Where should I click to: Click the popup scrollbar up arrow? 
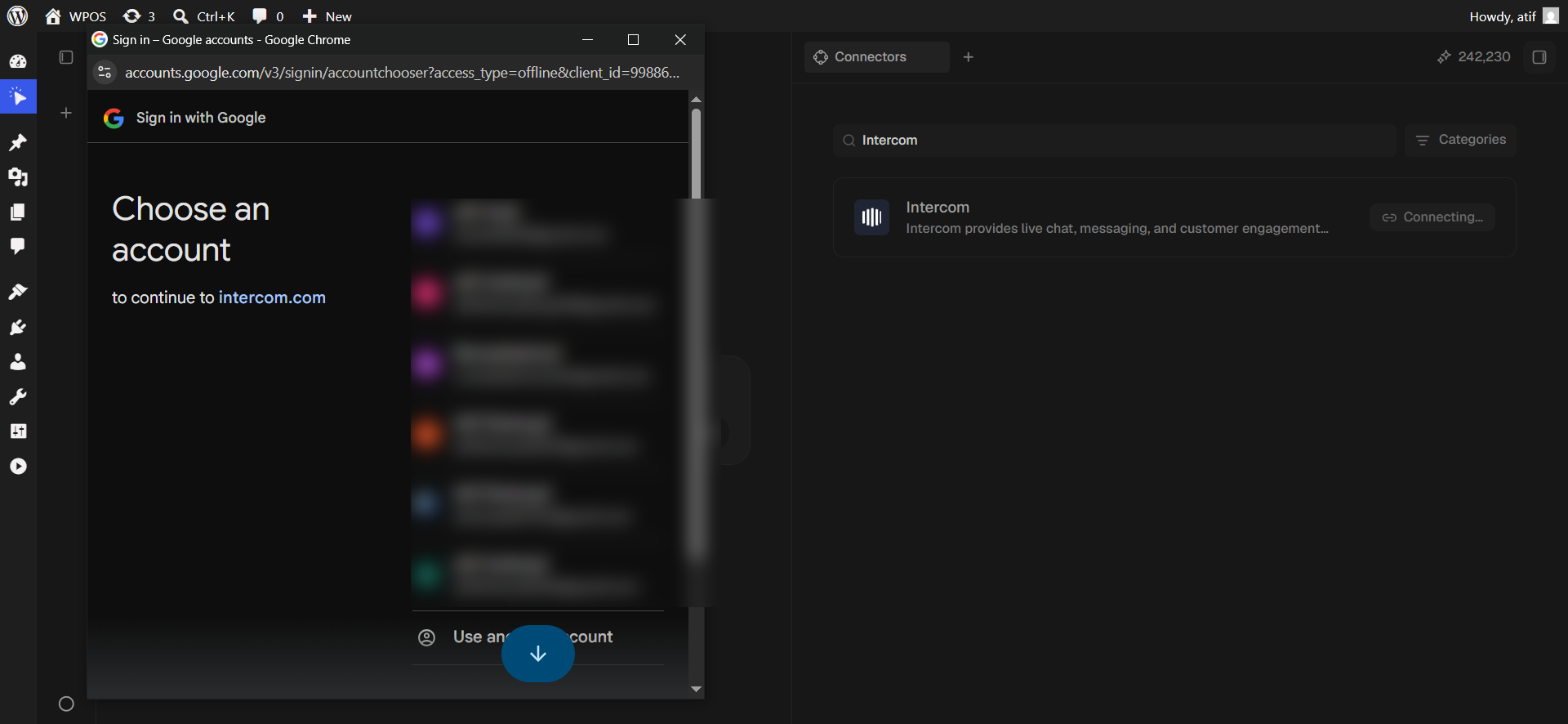pyautogui.click(x=696, y=99)
